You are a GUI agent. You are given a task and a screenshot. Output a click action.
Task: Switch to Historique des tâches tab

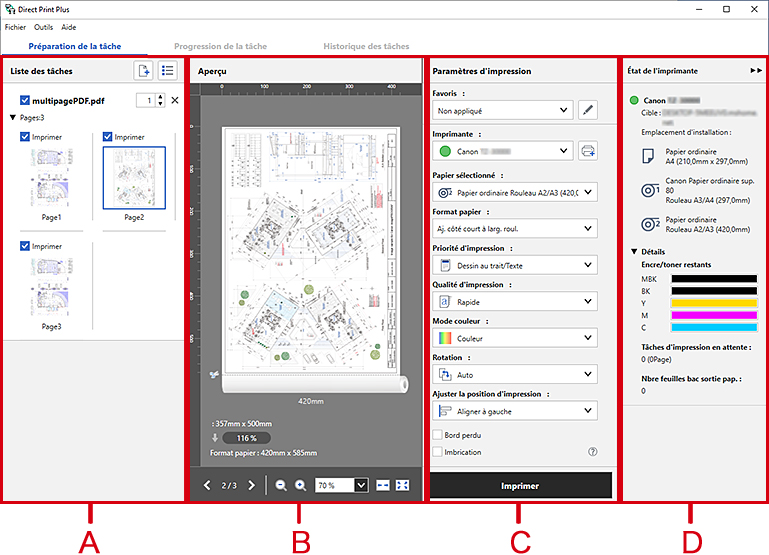(x=366, y=46)
